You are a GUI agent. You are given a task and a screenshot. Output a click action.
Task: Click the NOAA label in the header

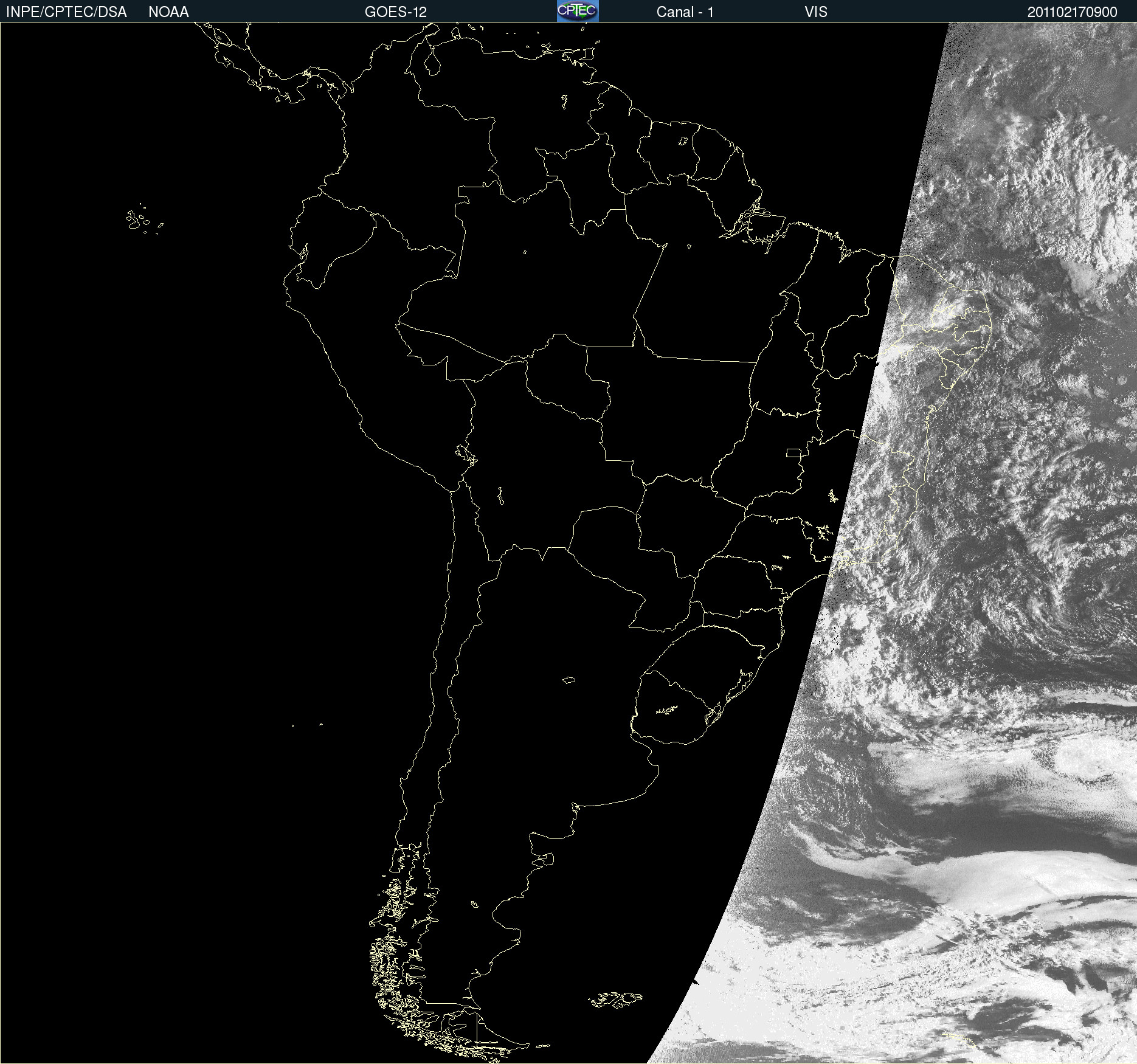[168, 12]
